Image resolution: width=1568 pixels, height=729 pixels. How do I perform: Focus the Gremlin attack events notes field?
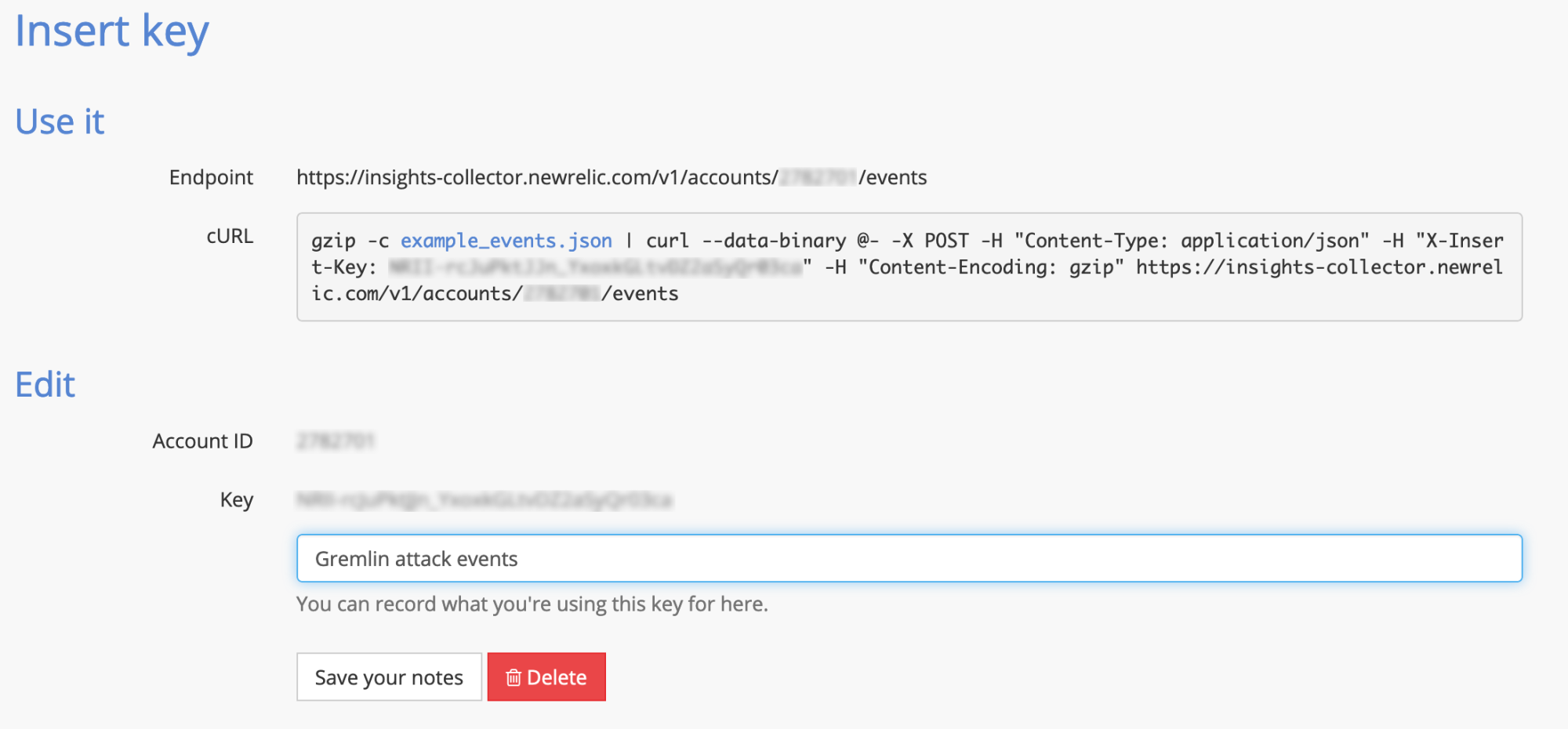coord(909,558)
